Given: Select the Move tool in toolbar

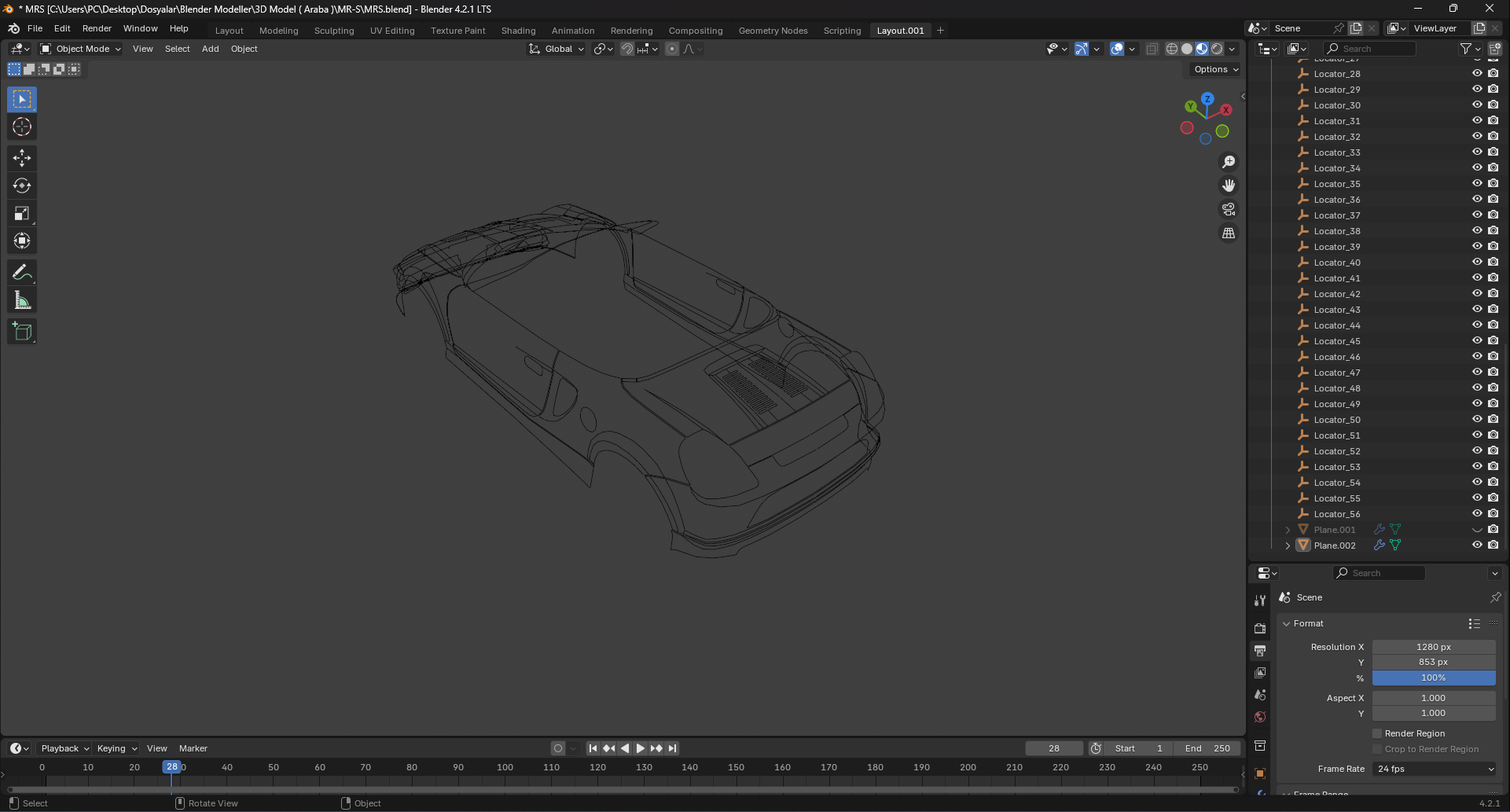Looking at the screenshot, I should pos(22,158).
